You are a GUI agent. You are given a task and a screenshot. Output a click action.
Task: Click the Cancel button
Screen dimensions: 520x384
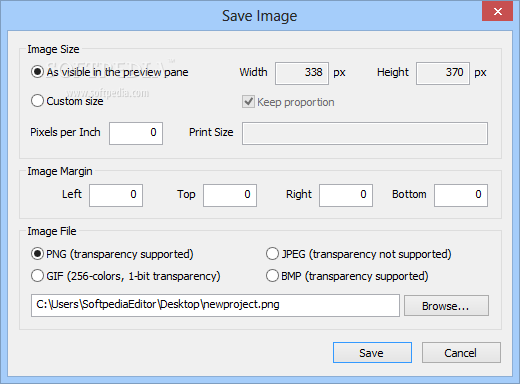coord(461,352)
